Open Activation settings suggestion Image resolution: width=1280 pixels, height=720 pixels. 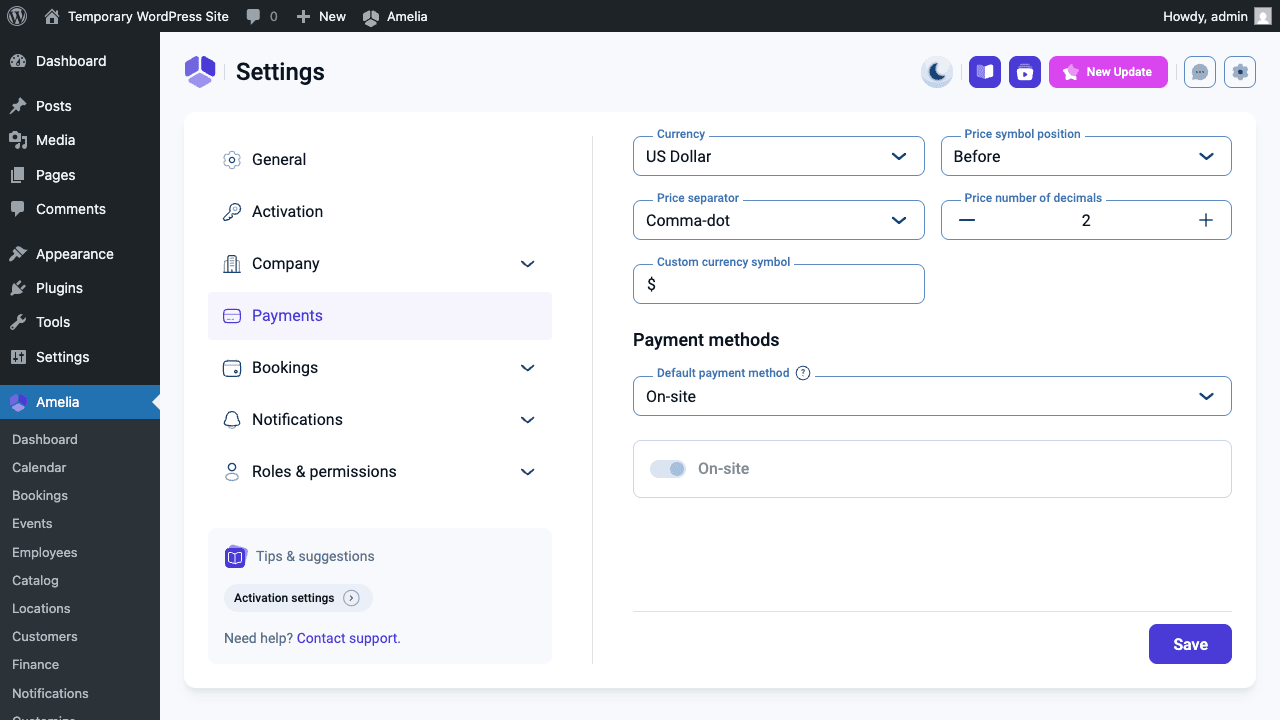click(x=298, y=598)
